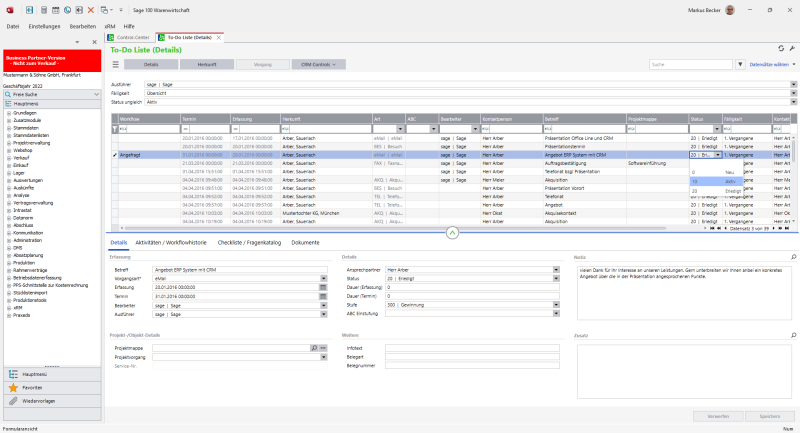Close the navigation sidebar with the X
Screen dimensions: 800x433
pyautogui.click(x=94, y=42)
